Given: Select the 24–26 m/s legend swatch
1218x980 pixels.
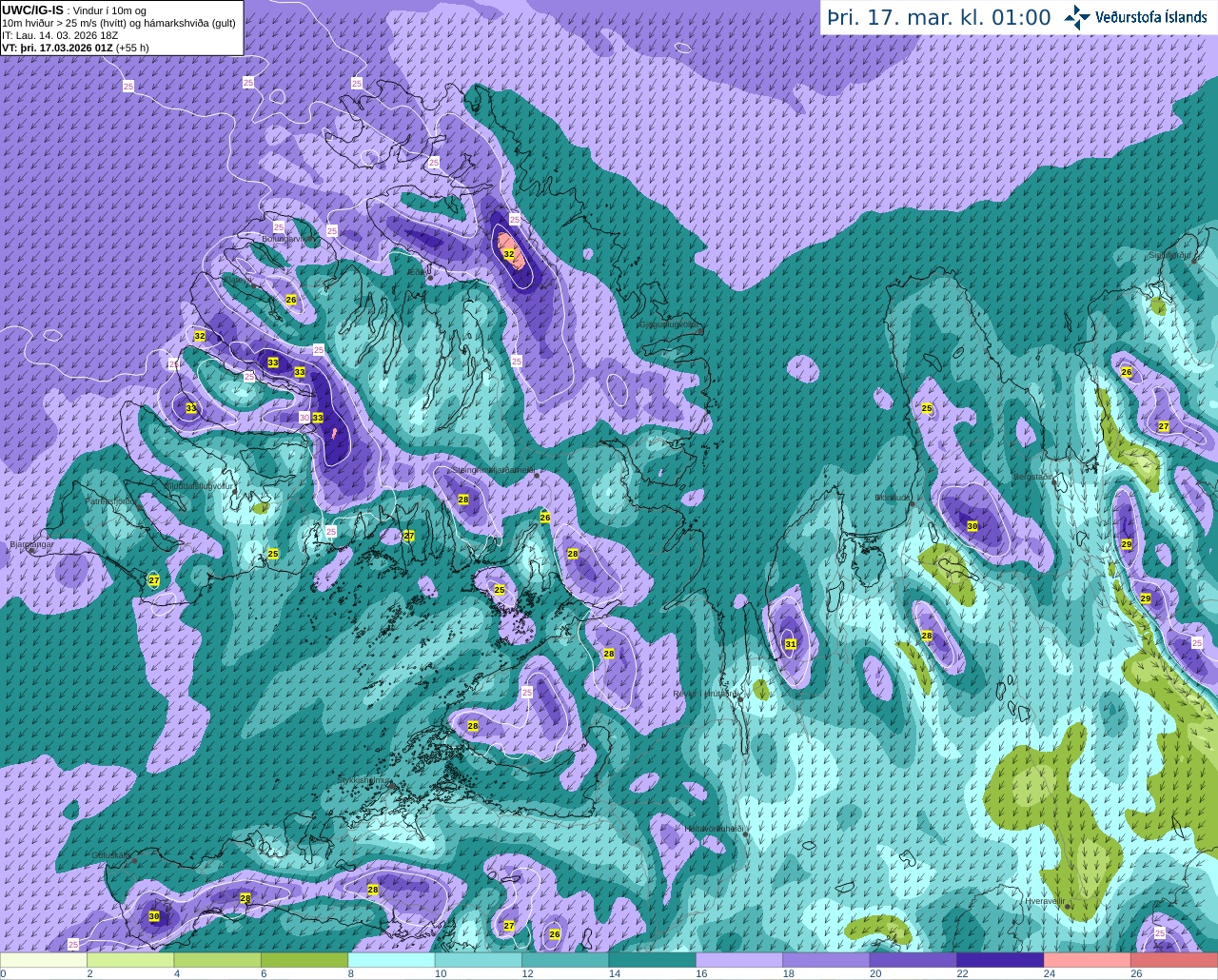Looking at the screenshot, I should coord(1088,960).
